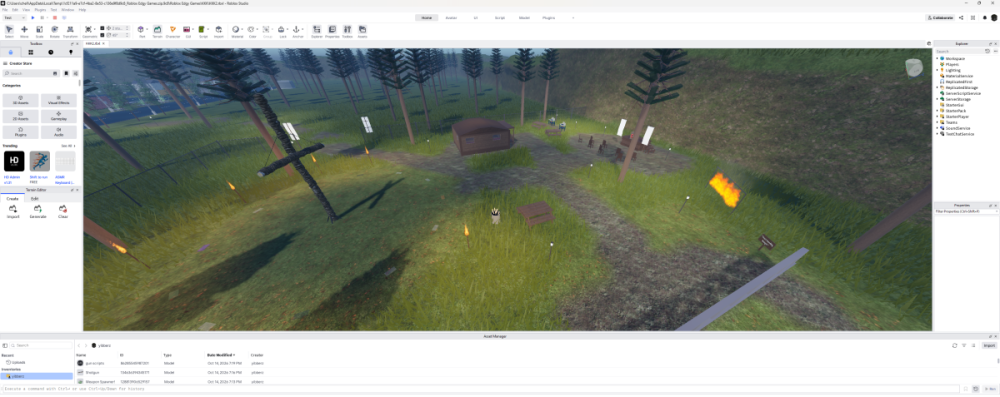The height and width of the screenshot is (397, 1000).
Task: Pick the Scale tool
Action: tap(40, 31)
